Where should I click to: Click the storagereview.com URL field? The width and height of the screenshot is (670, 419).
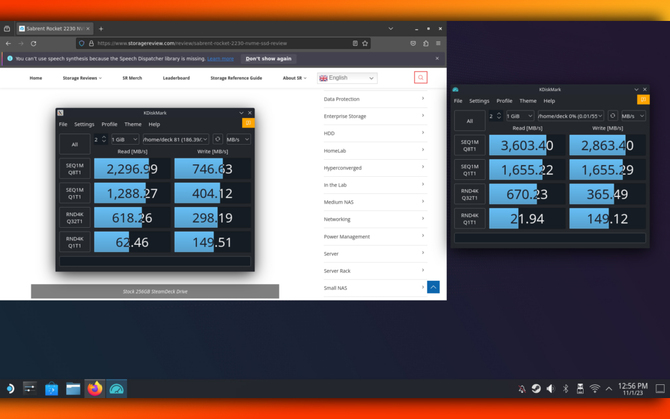click(x=222, y=43)
